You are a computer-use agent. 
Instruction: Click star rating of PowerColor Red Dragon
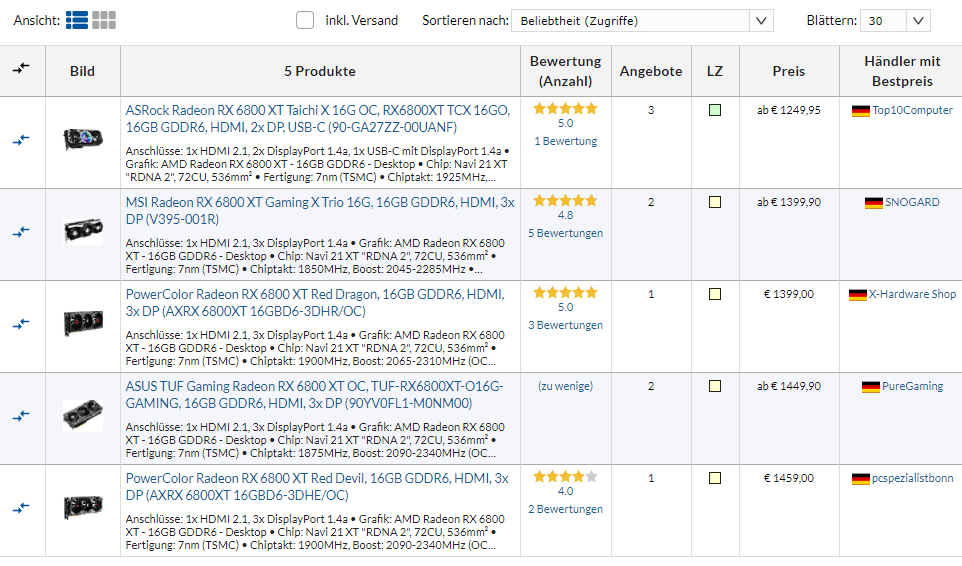click(x=565, y=293)
